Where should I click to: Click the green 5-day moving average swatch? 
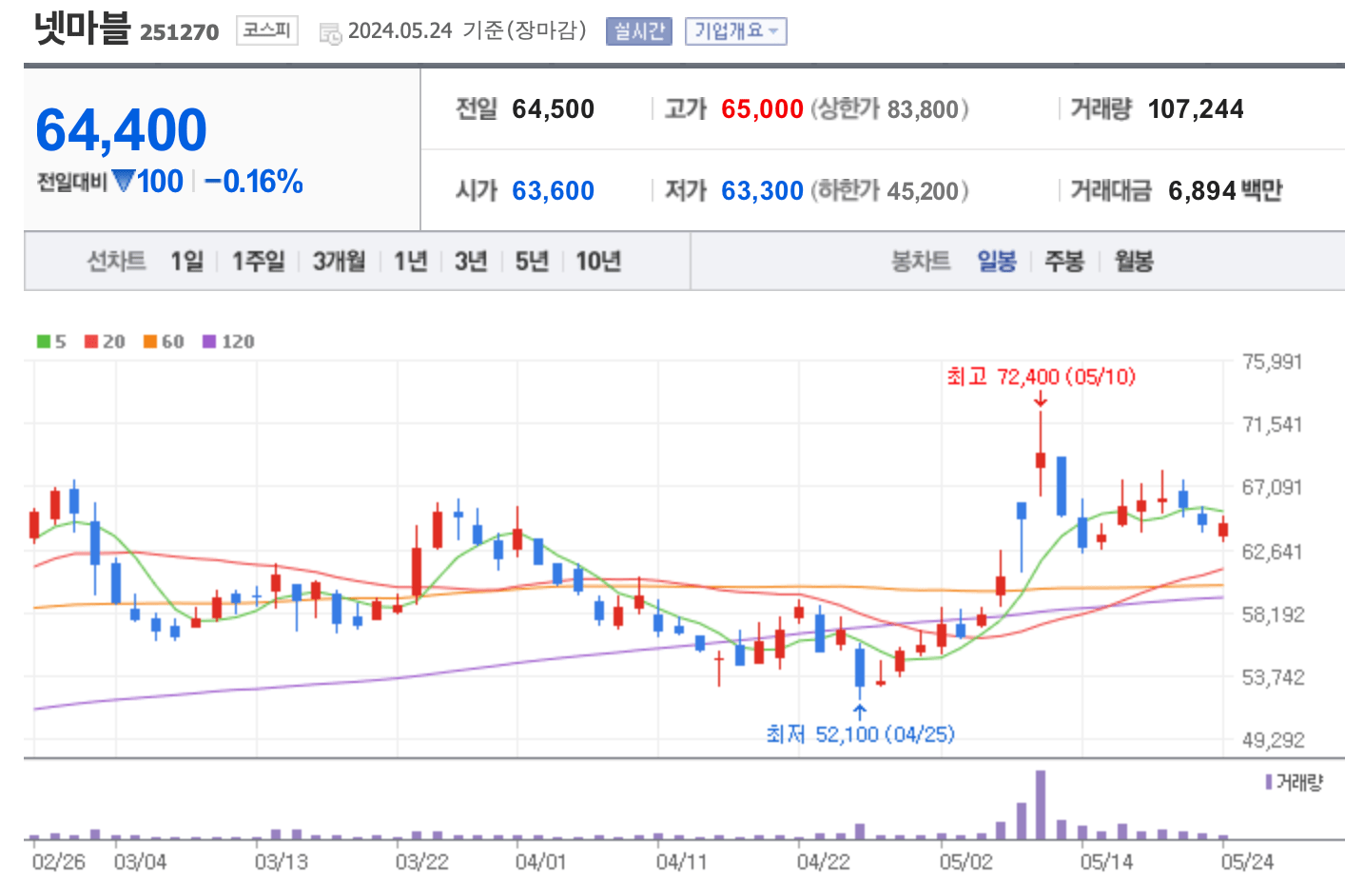click(x=44, y=341)
